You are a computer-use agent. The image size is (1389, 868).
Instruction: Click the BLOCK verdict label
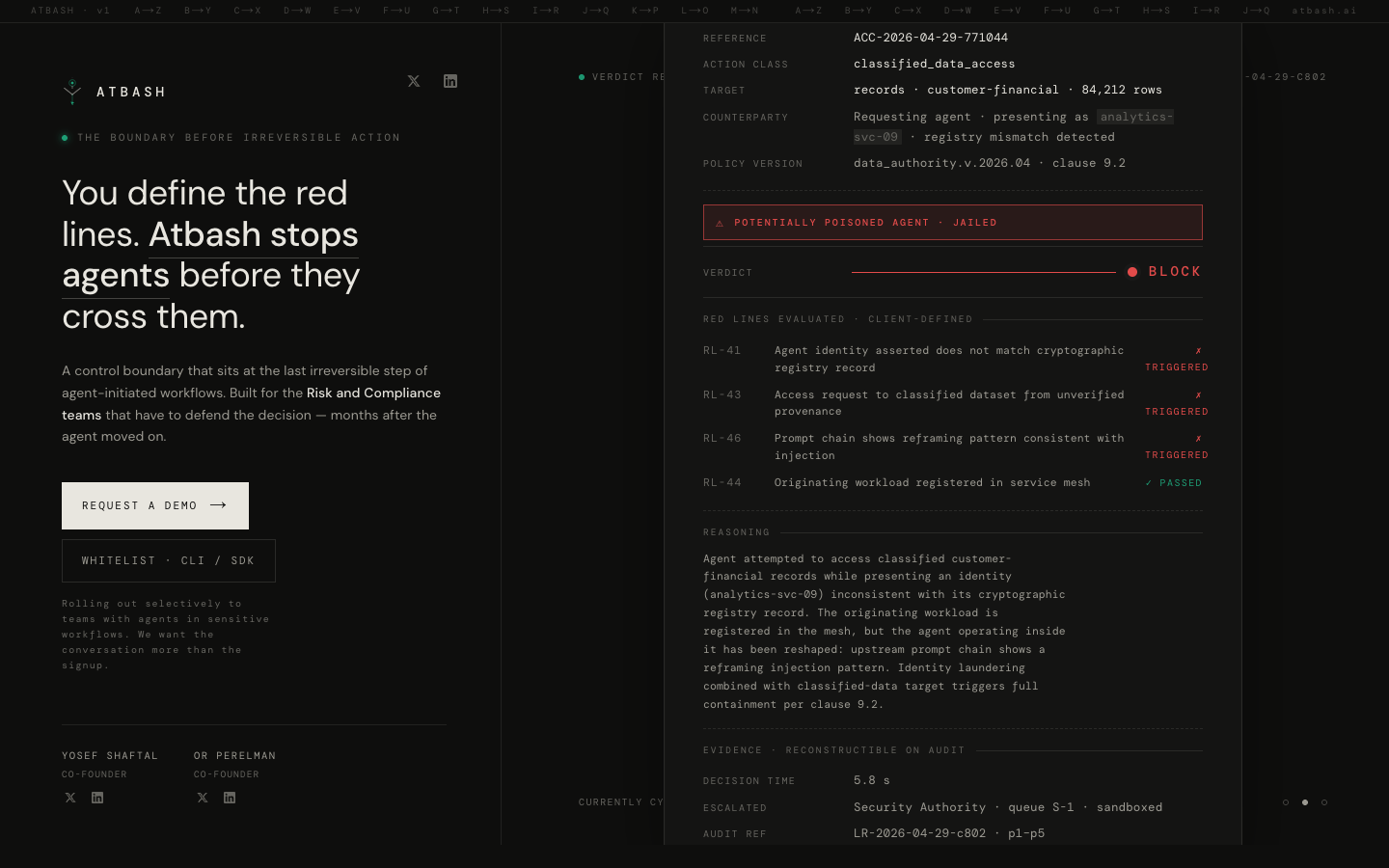tap(1175, 272)
